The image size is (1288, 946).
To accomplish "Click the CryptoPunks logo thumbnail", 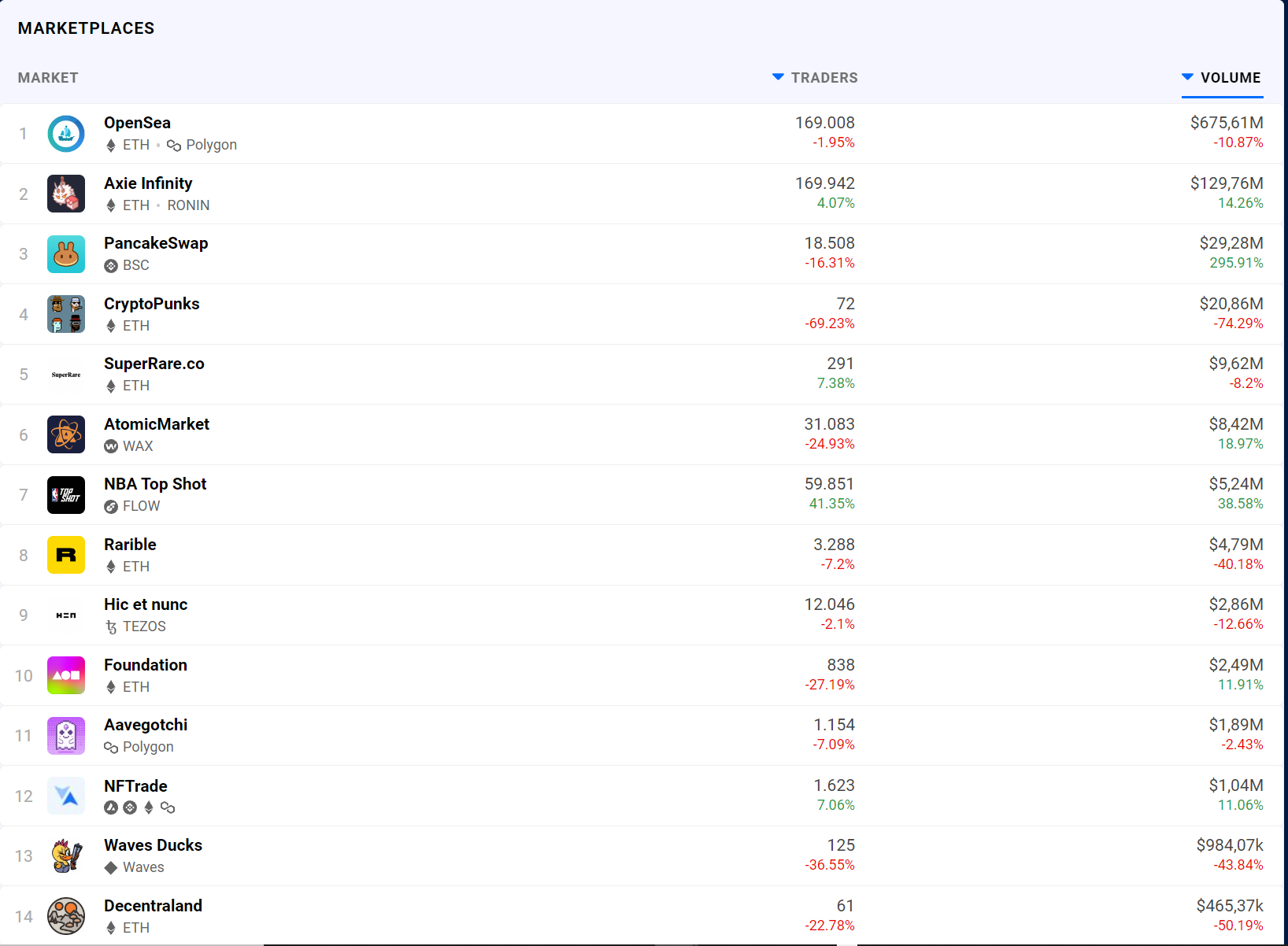I will (66, 314).
